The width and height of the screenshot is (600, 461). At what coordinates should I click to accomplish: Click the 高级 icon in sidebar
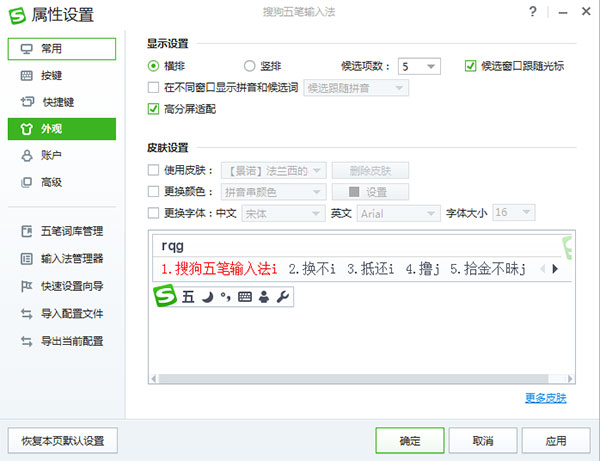coord(26,182)
